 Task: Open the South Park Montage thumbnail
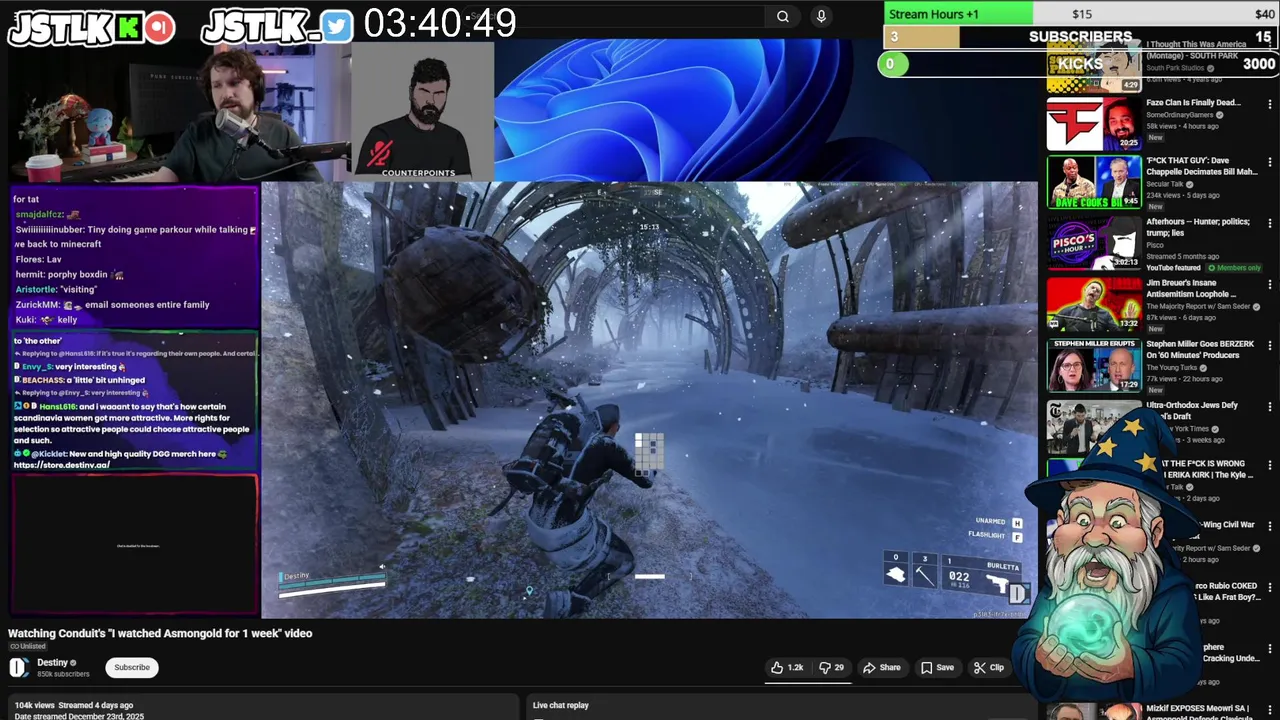[x=1094, y=68]
